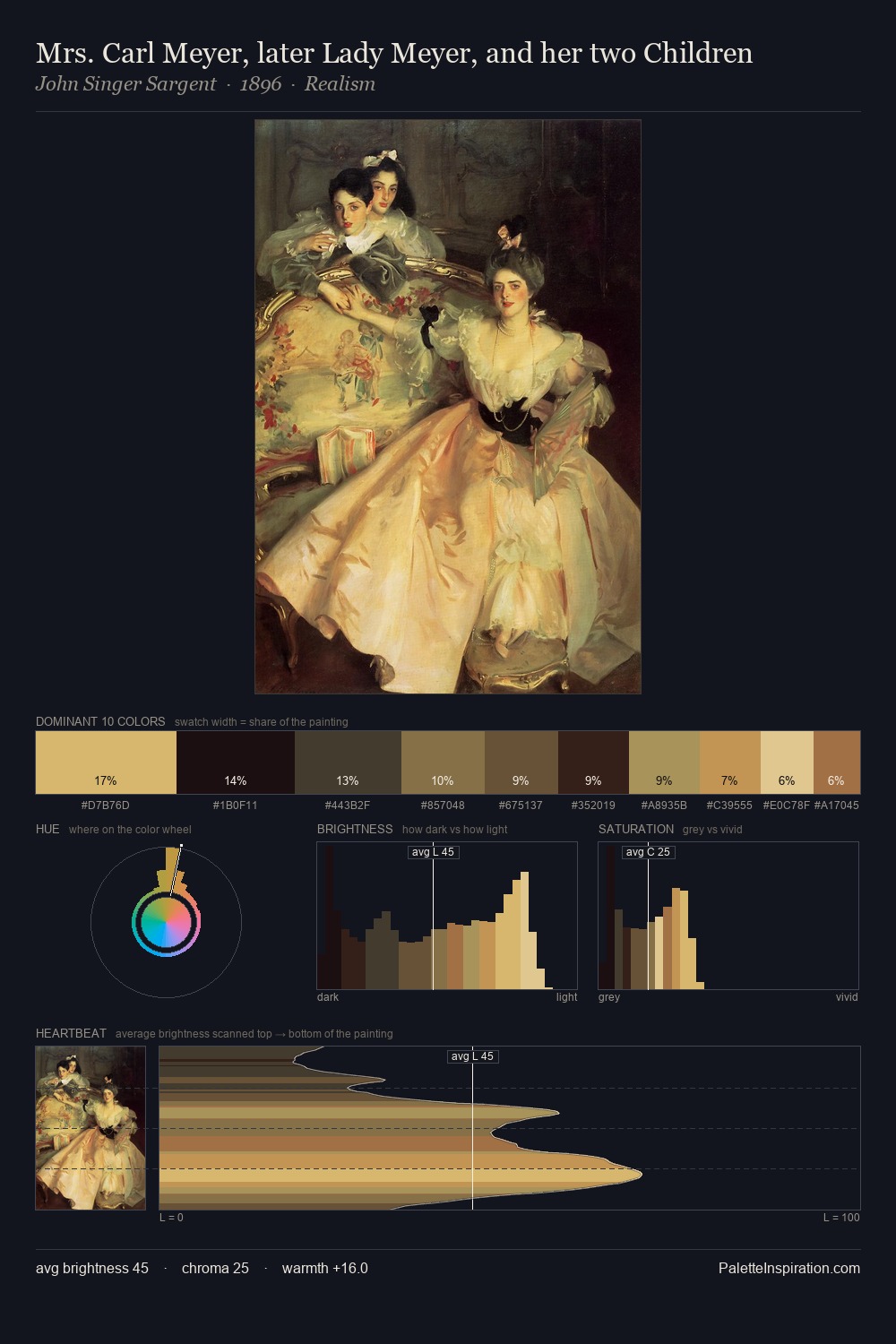Select the #E0C78F color swatch
Image resolution: width=896 pixels, height=1344 pixels.
787,762
